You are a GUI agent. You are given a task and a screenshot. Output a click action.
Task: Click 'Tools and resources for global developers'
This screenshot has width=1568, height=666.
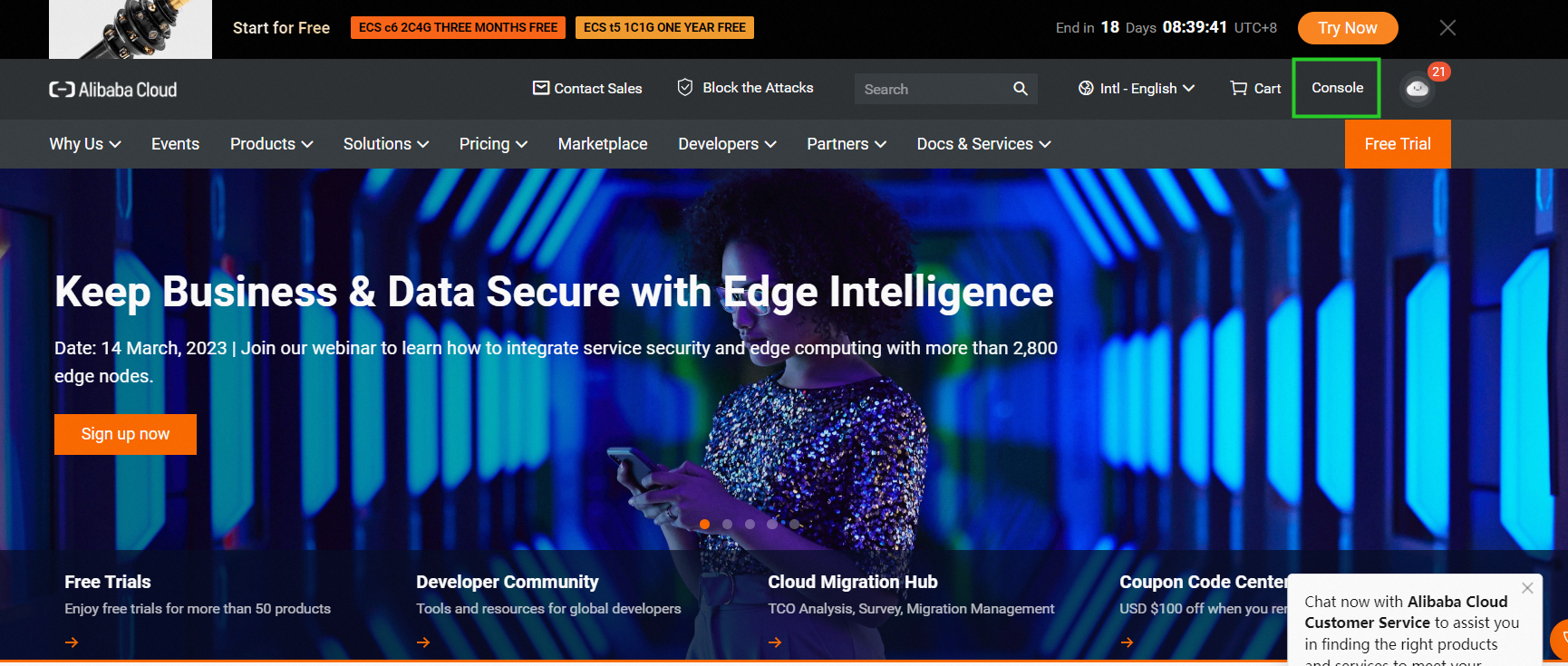[x=548, y=609]
